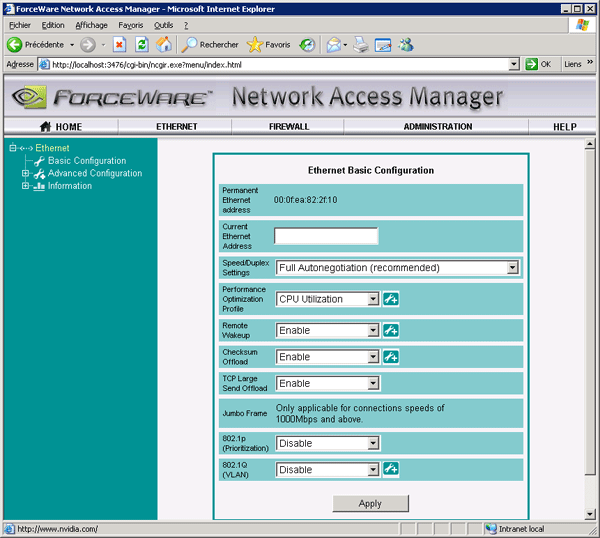Select Information tree item
Image resolution: width=600 pixels, height=538 pixels.
pos(70,186)
